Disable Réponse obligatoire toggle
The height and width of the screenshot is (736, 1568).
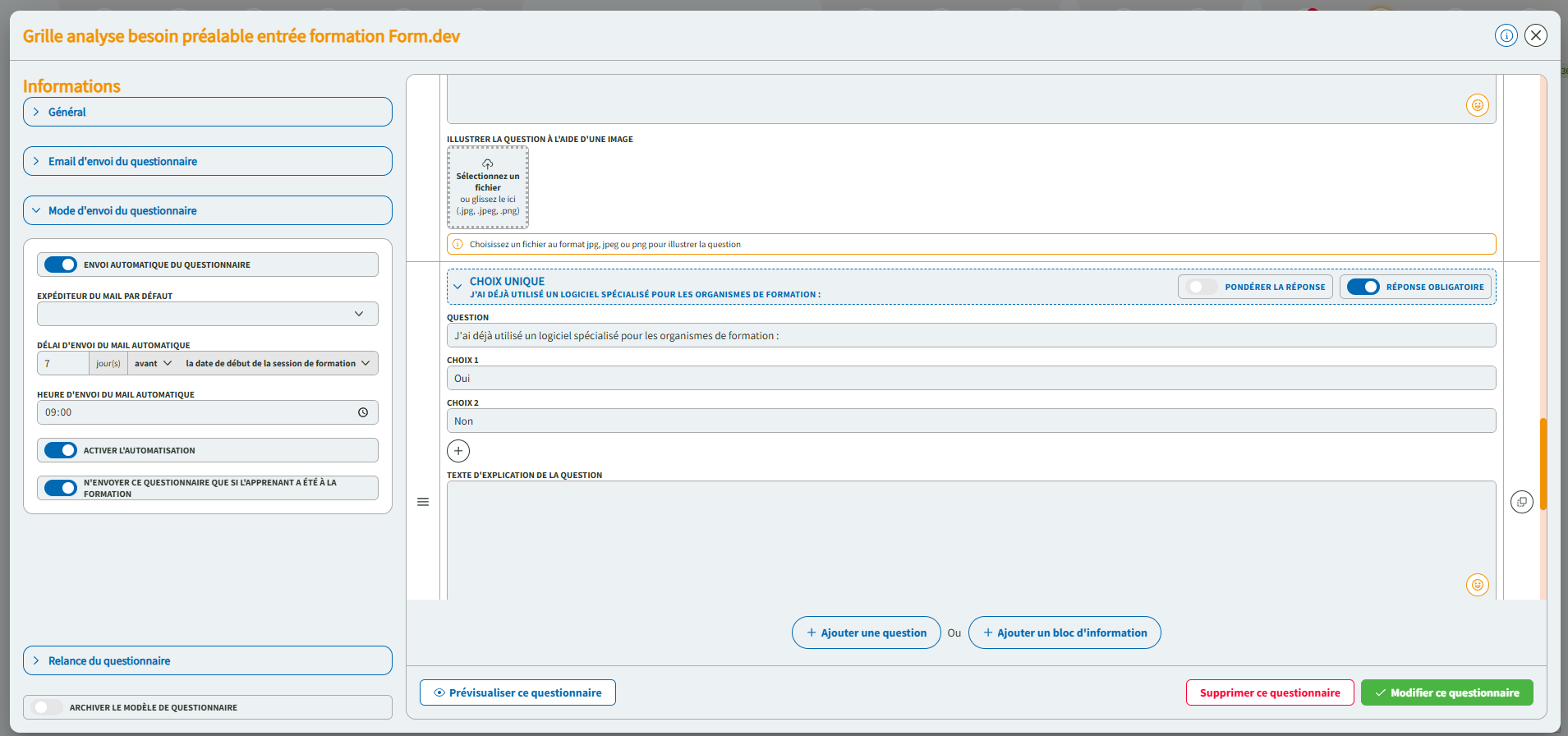1363,287
